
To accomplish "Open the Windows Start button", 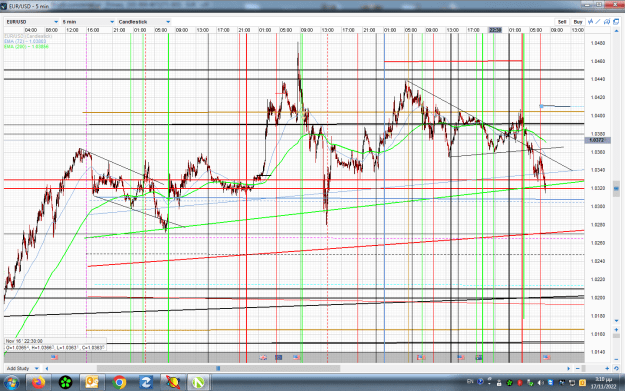I will (x=12, y=383).
